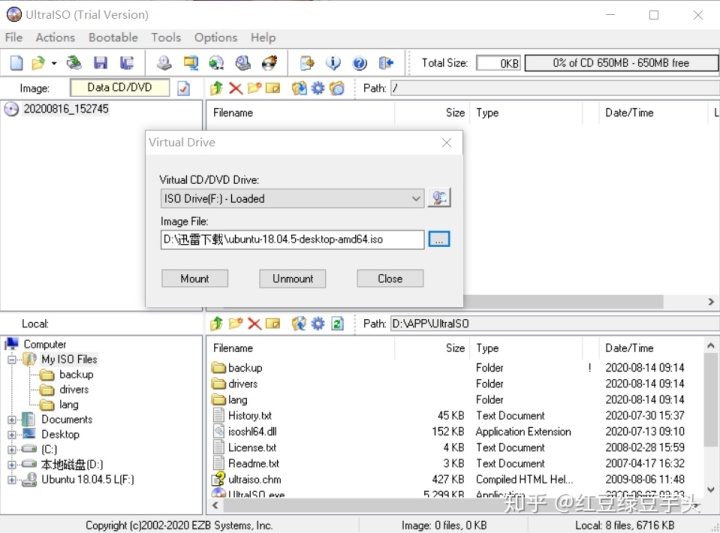Click the Mount button
The height and width of the screenshot is (533, 720).
(195, 279)
